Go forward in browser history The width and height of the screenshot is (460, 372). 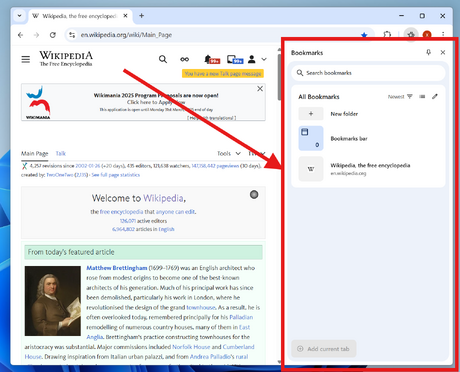click(x=36, y=35)
